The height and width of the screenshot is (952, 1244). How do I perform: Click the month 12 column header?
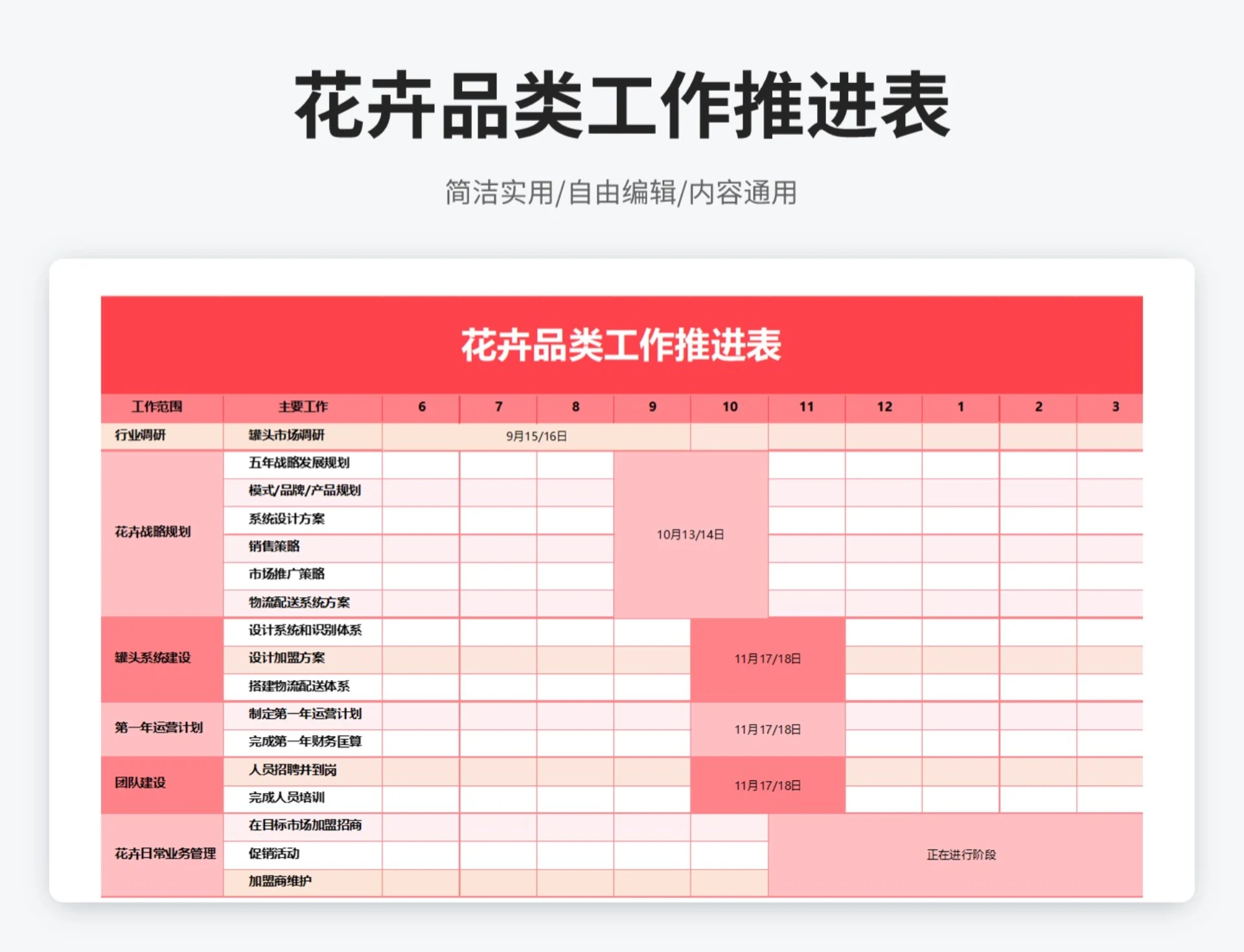(x=884, y=407)
